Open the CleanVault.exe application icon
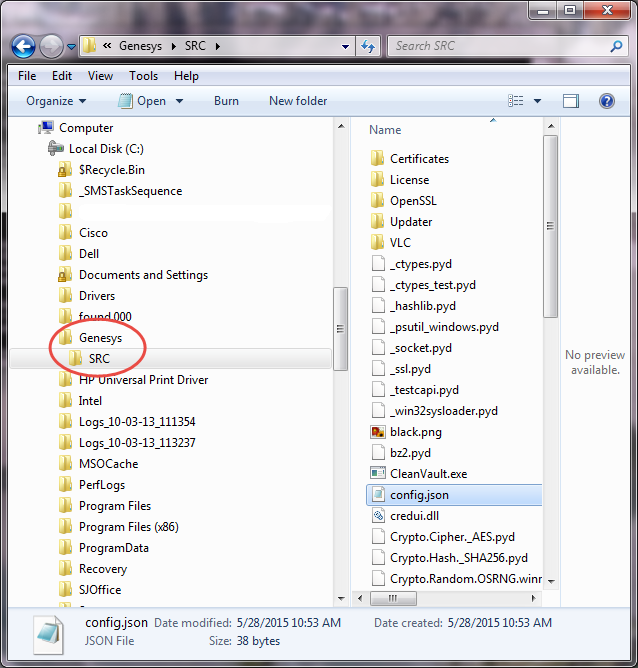The height and width of the screenshot is (668, 638). click(378, 474)
